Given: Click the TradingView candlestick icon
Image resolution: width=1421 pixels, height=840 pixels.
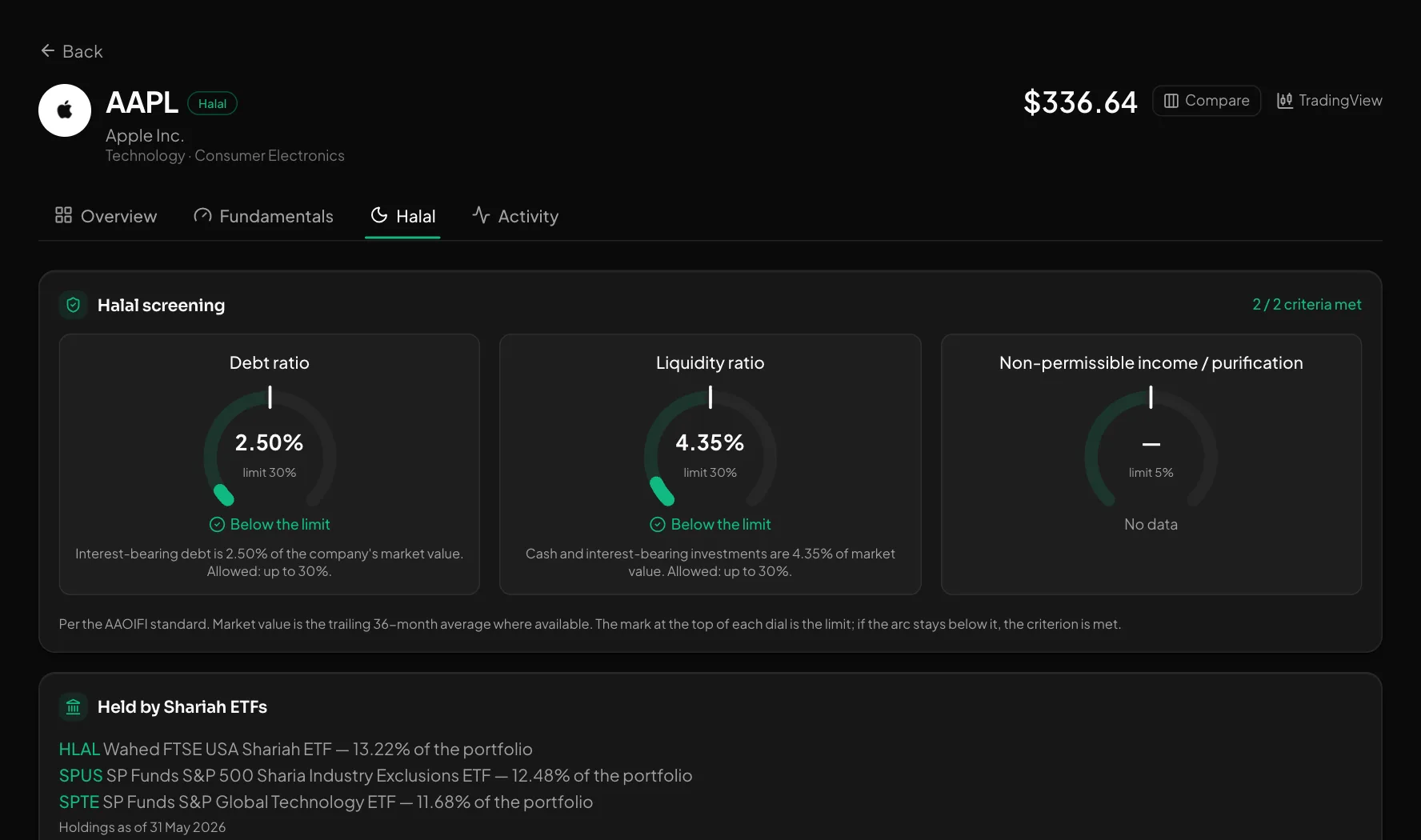Looking at the screenshot, I should coord(1285,101).
